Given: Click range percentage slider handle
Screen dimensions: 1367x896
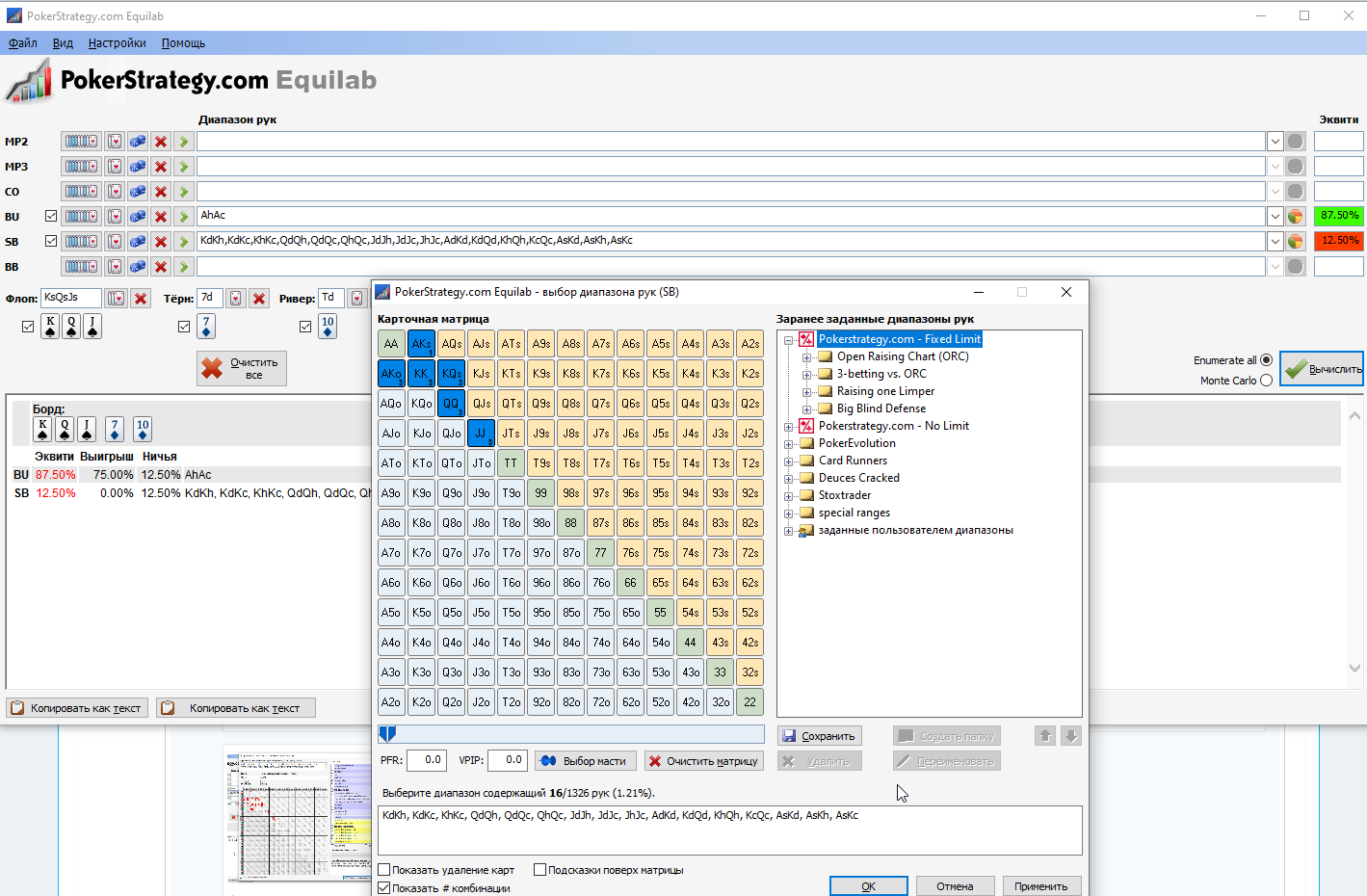Looking at the screenshot, I should [387, 734].
